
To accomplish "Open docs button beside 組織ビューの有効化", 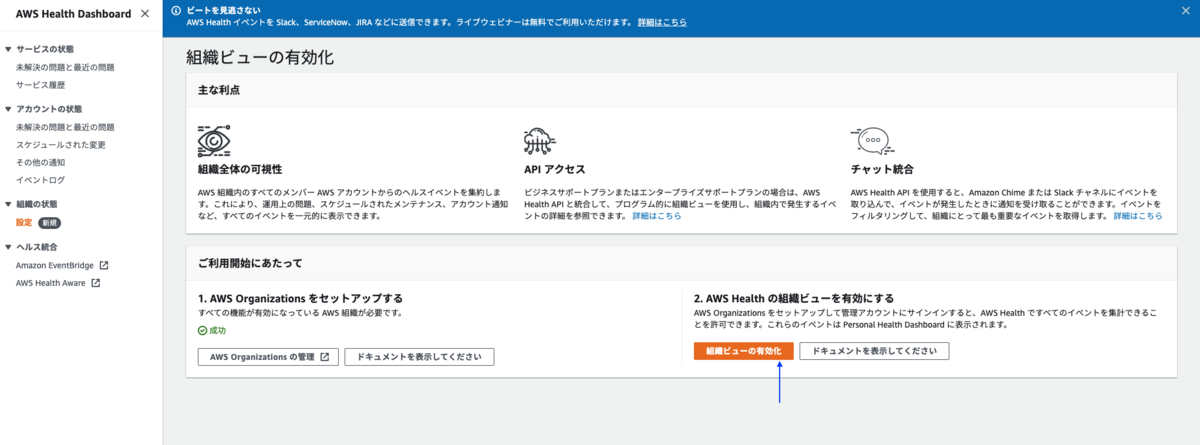I will coord(874,351).
